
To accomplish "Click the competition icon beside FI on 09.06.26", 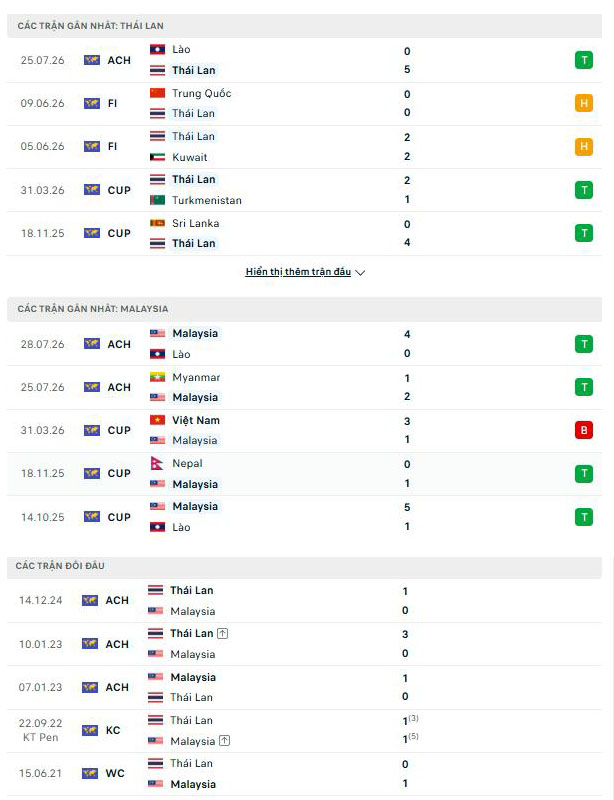I will pos(92,103).
